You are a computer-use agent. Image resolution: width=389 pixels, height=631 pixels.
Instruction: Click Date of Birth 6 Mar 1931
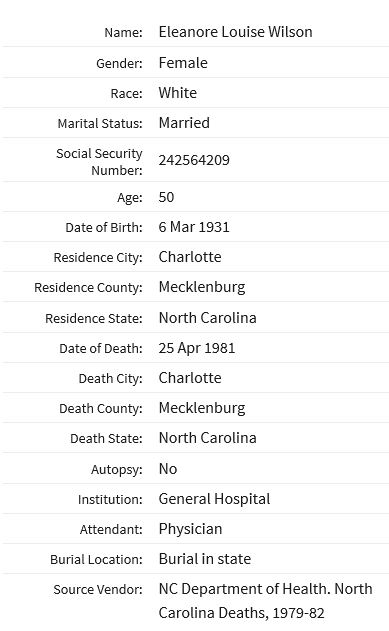[194, 227]
